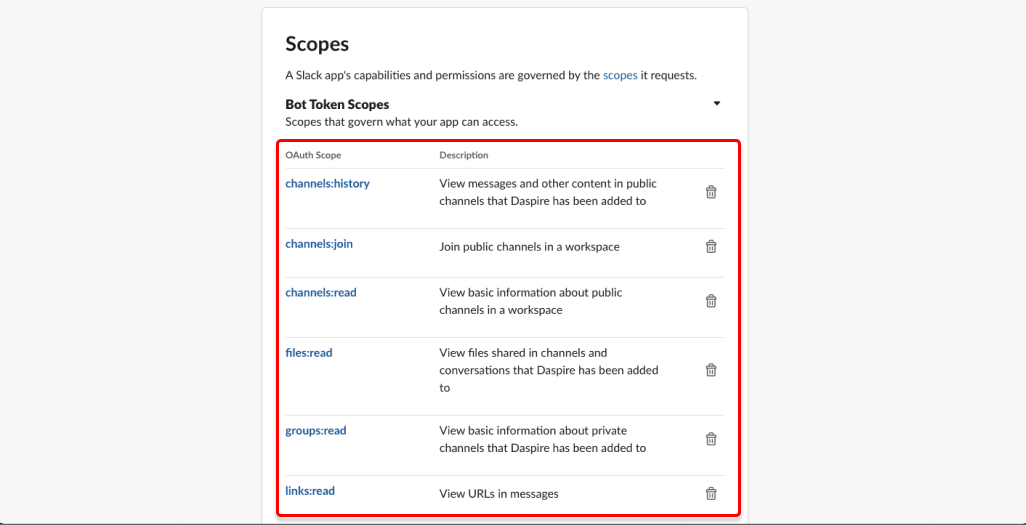Viewport: 1026px width, 525px height.
Task: Click the Scopes page heading
Action: [317, 45]
